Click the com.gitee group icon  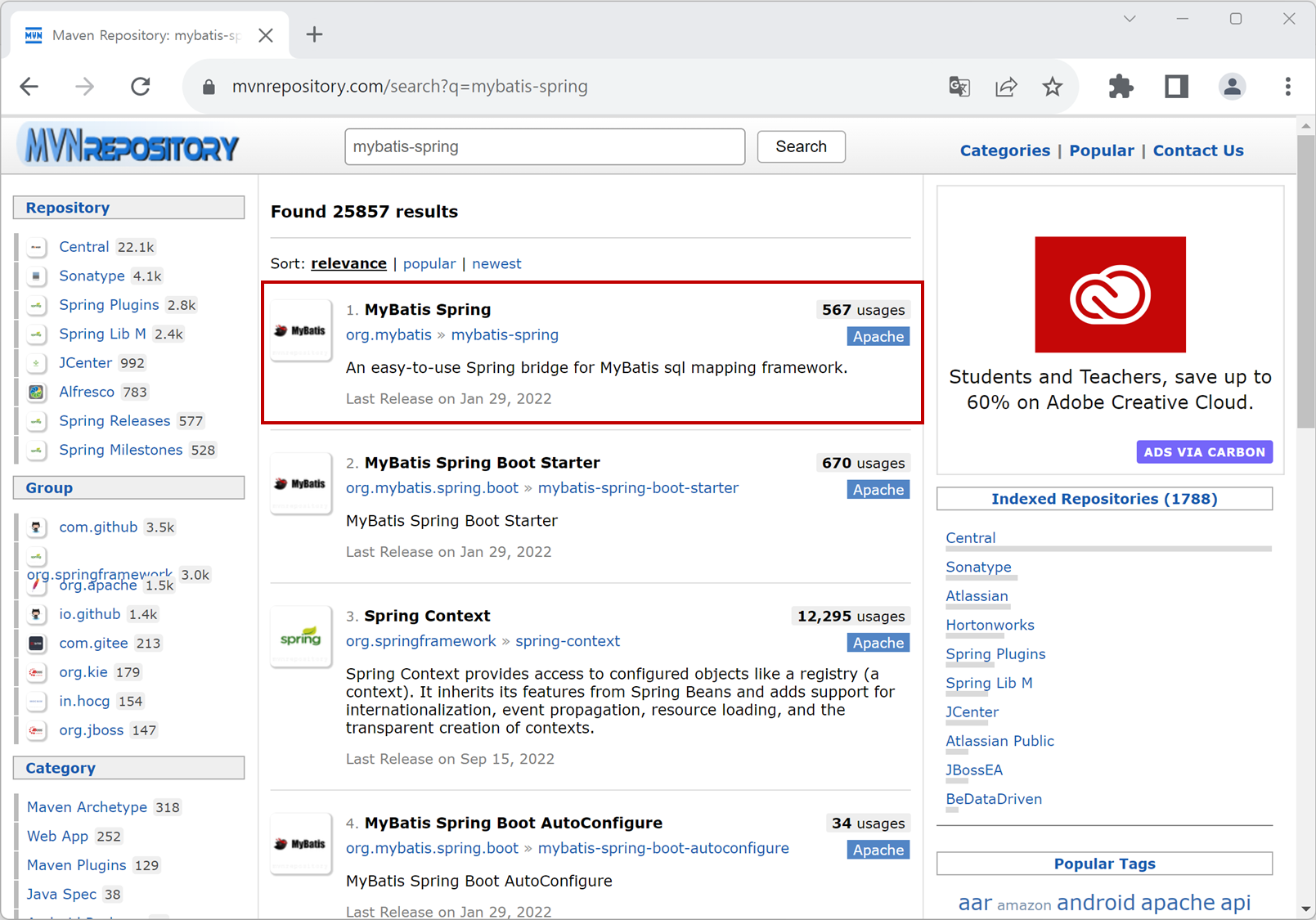tap(36, 644)
